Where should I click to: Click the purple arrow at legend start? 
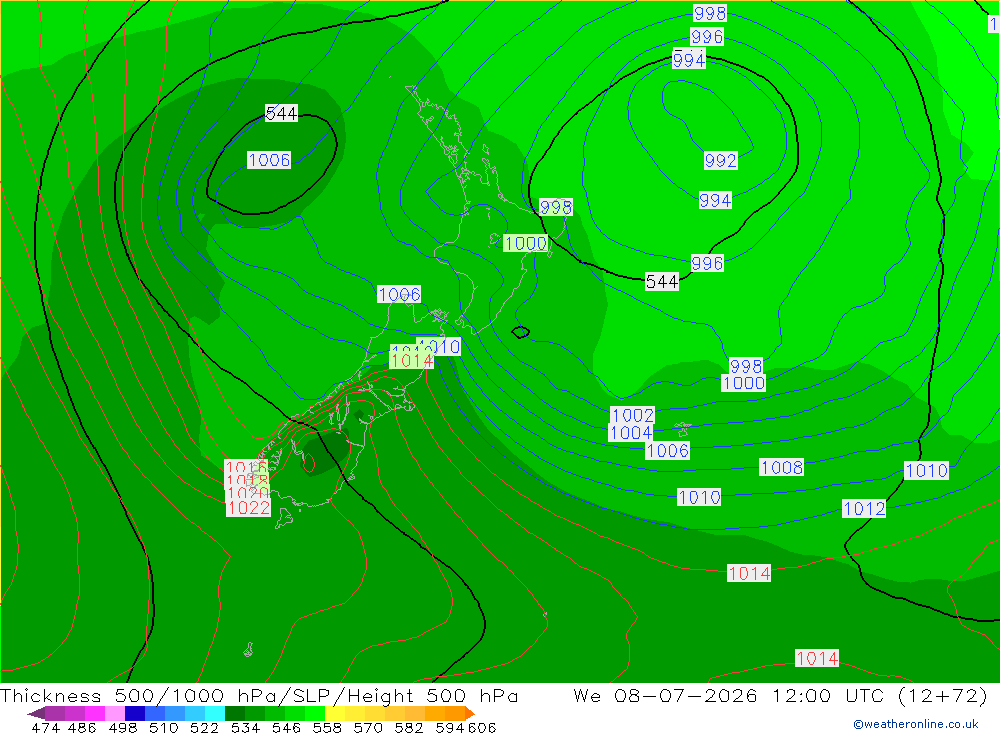(36, 713)
